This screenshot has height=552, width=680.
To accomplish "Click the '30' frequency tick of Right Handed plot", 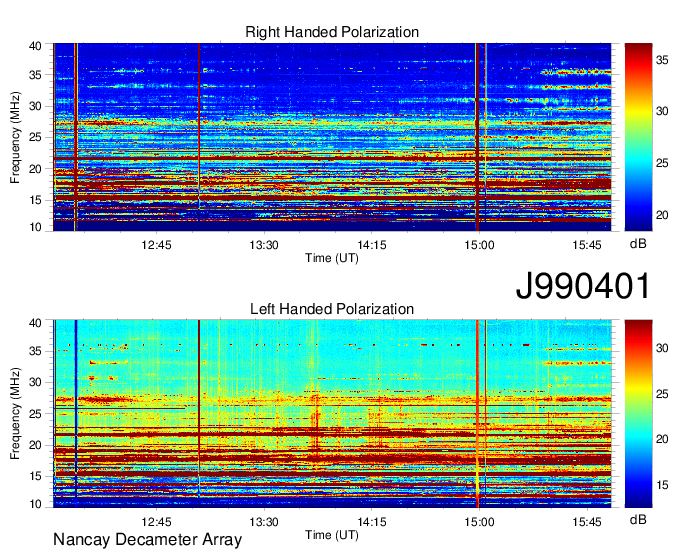I will click(35, 106).
